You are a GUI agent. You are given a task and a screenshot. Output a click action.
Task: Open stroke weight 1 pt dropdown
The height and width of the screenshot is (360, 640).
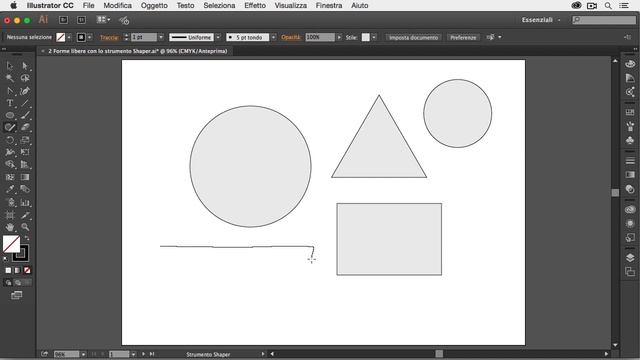pyautogui.click(x=161, y=37)
